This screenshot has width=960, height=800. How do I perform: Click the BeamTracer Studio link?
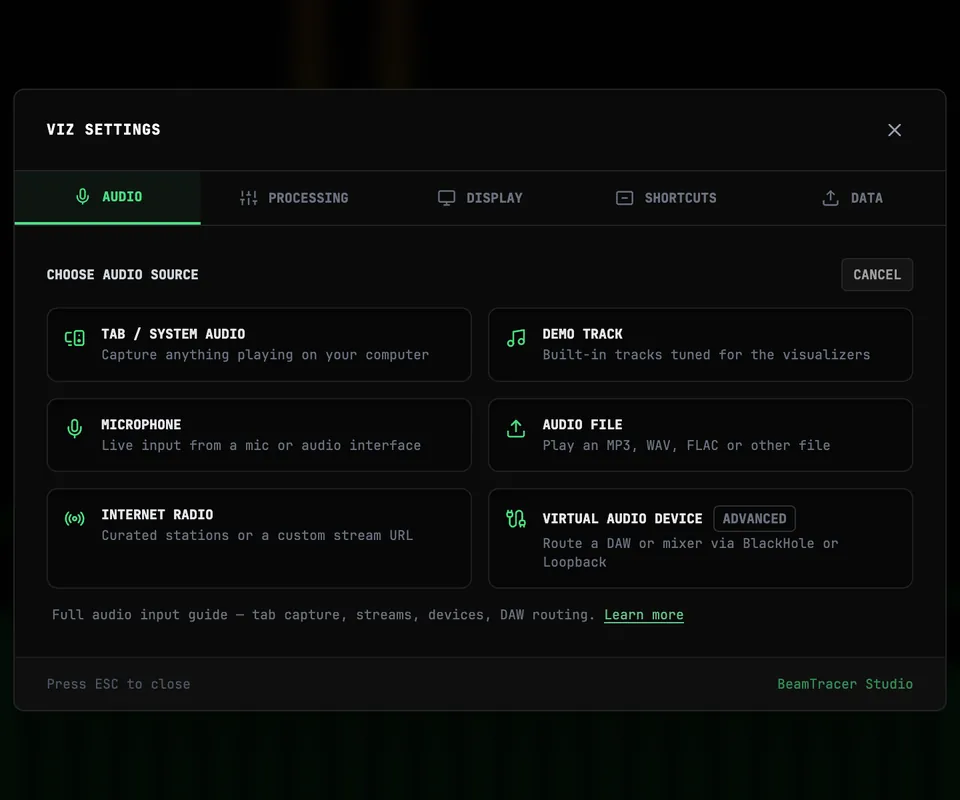845,684
